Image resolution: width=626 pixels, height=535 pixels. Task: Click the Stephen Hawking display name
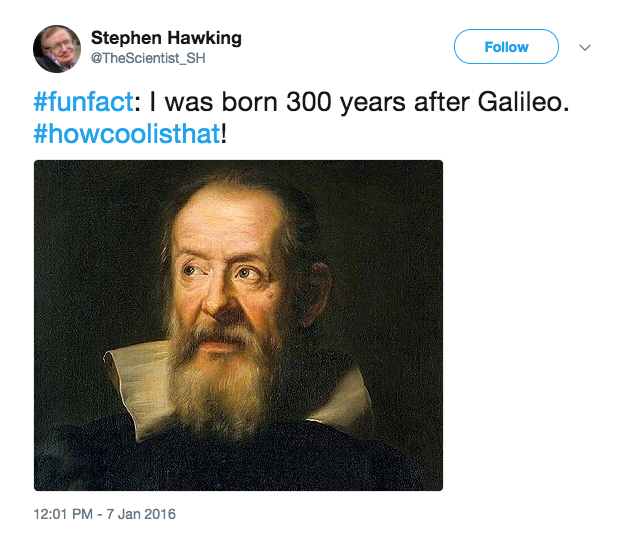coord(166,38)
